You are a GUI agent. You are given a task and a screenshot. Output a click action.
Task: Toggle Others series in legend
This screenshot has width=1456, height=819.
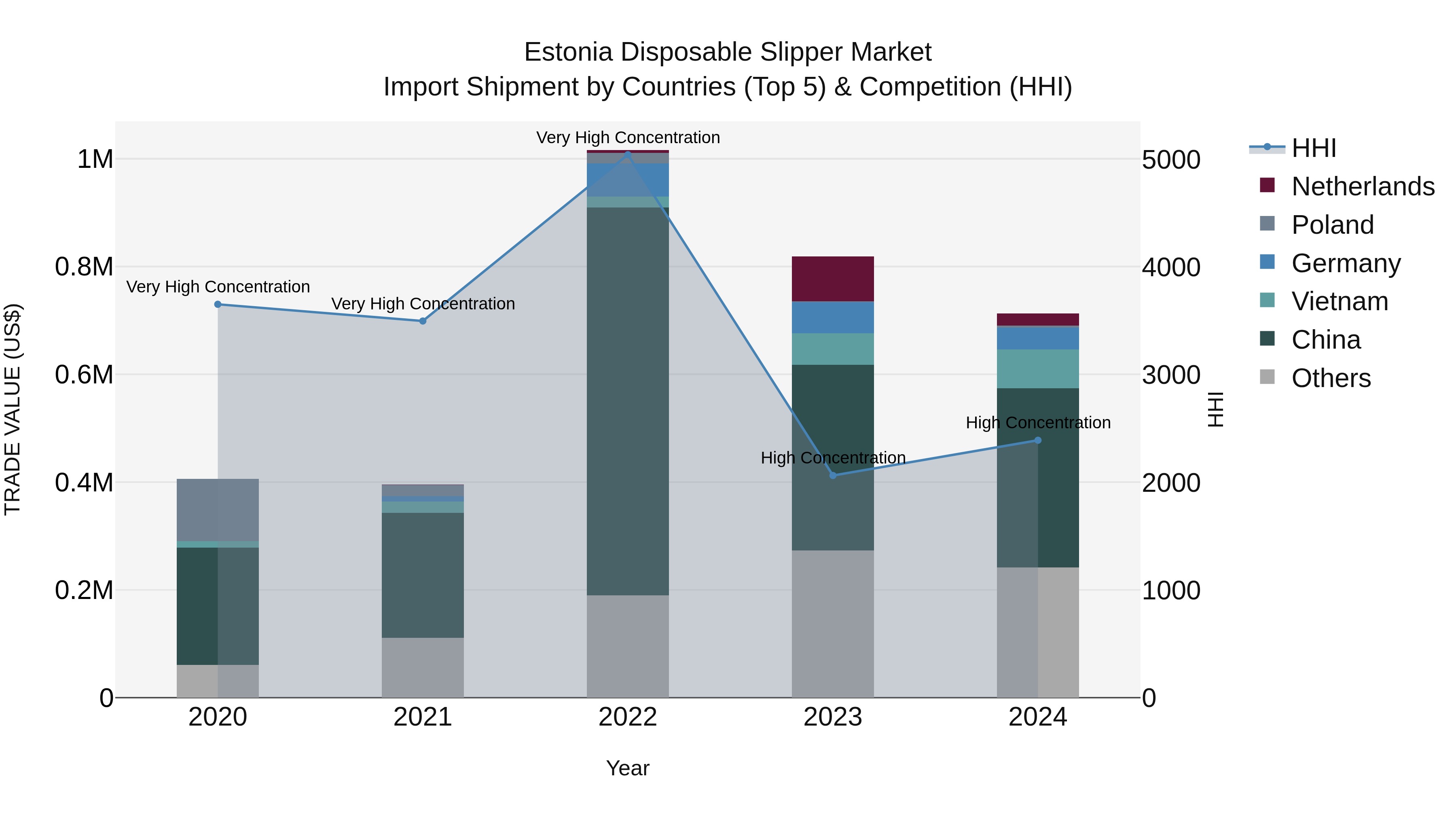click(x=1315, y=378)
